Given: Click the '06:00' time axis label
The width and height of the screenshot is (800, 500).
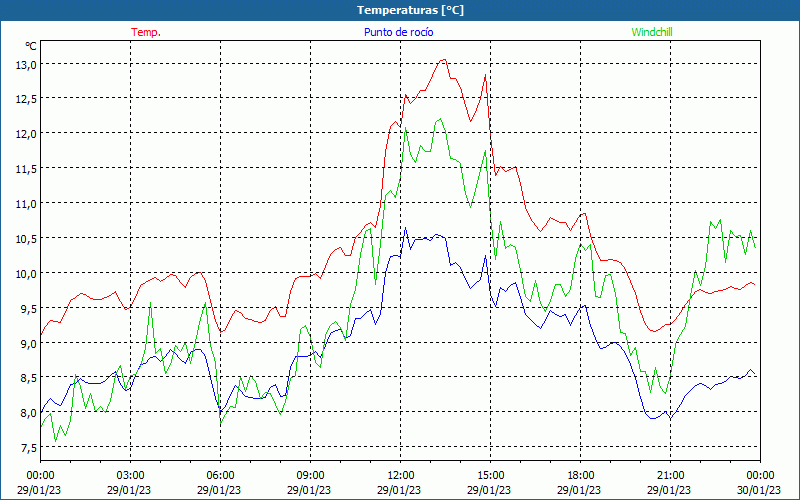Looking at the screenshot, I should [x=220, y=476].
